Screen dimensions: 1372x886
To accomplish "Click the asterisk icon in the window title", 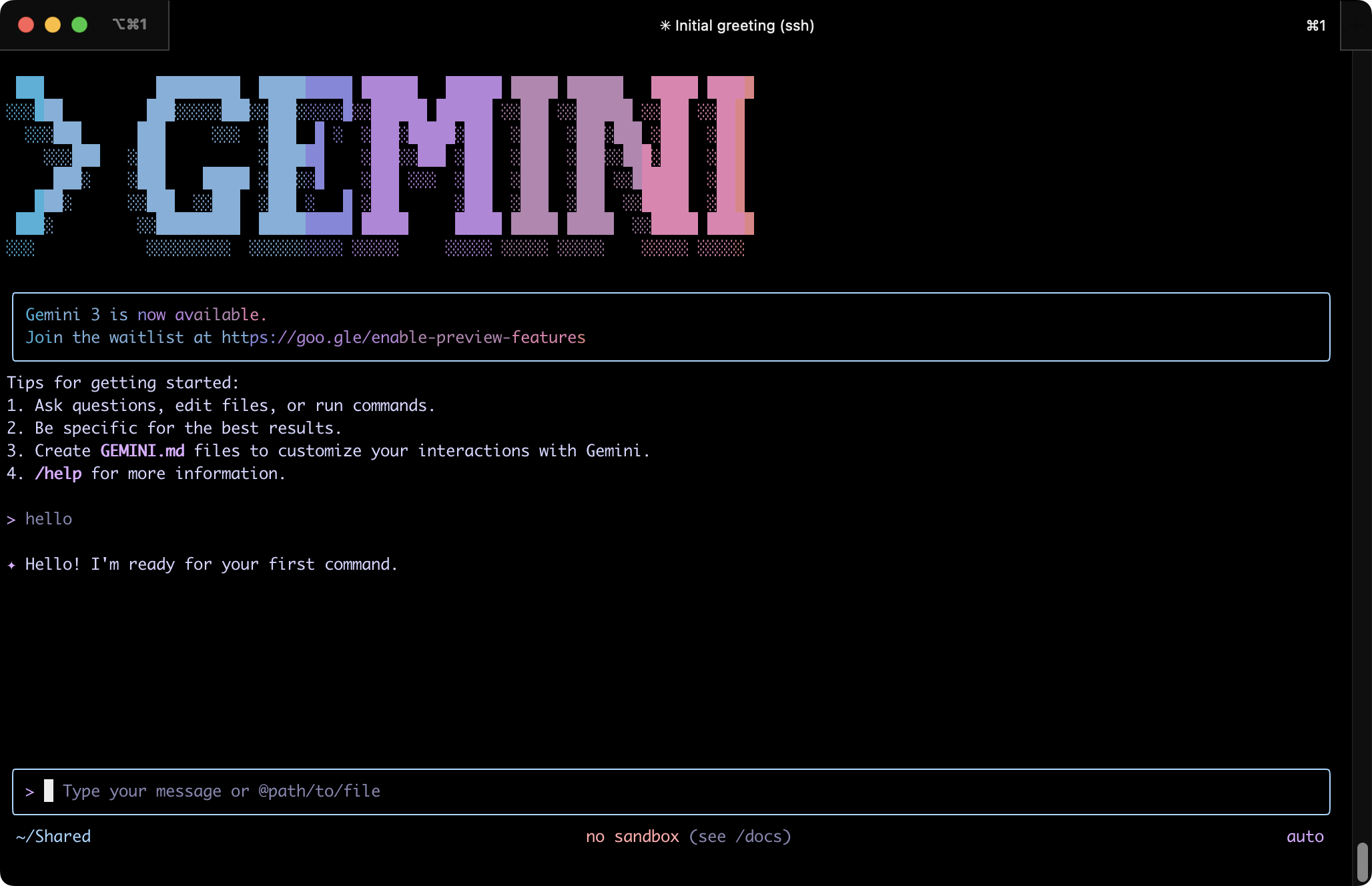I will click(x=665, y=25).
